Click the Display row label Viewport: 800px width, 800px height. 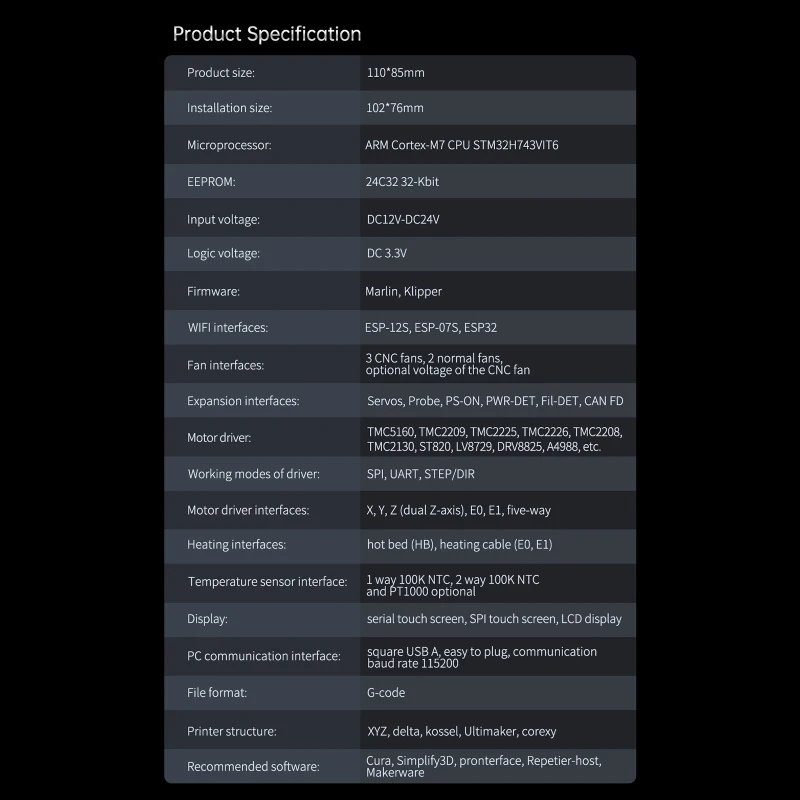207,619
